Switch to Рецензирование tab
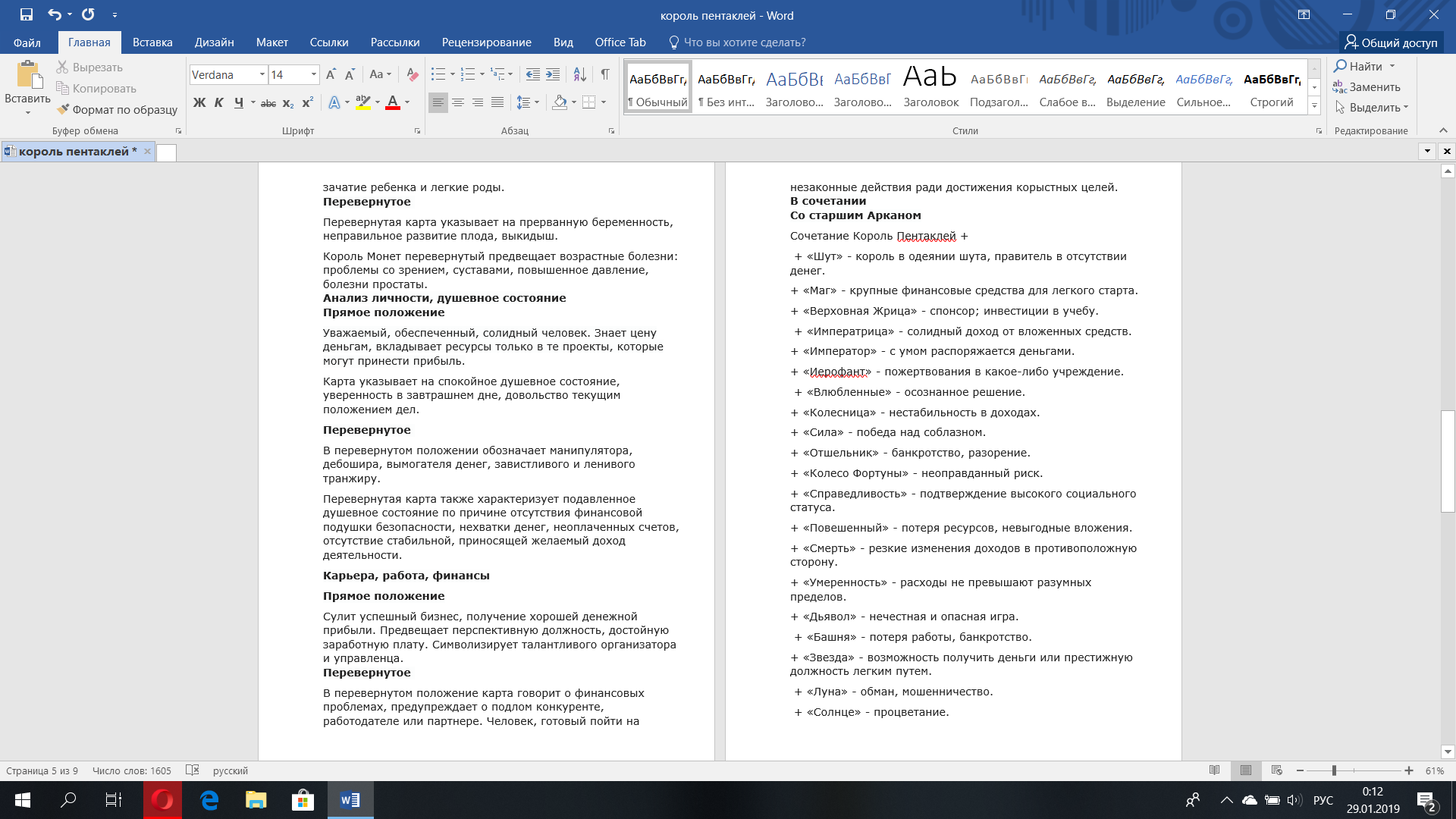Screen dimensions: 1456x819 (486, 42)
